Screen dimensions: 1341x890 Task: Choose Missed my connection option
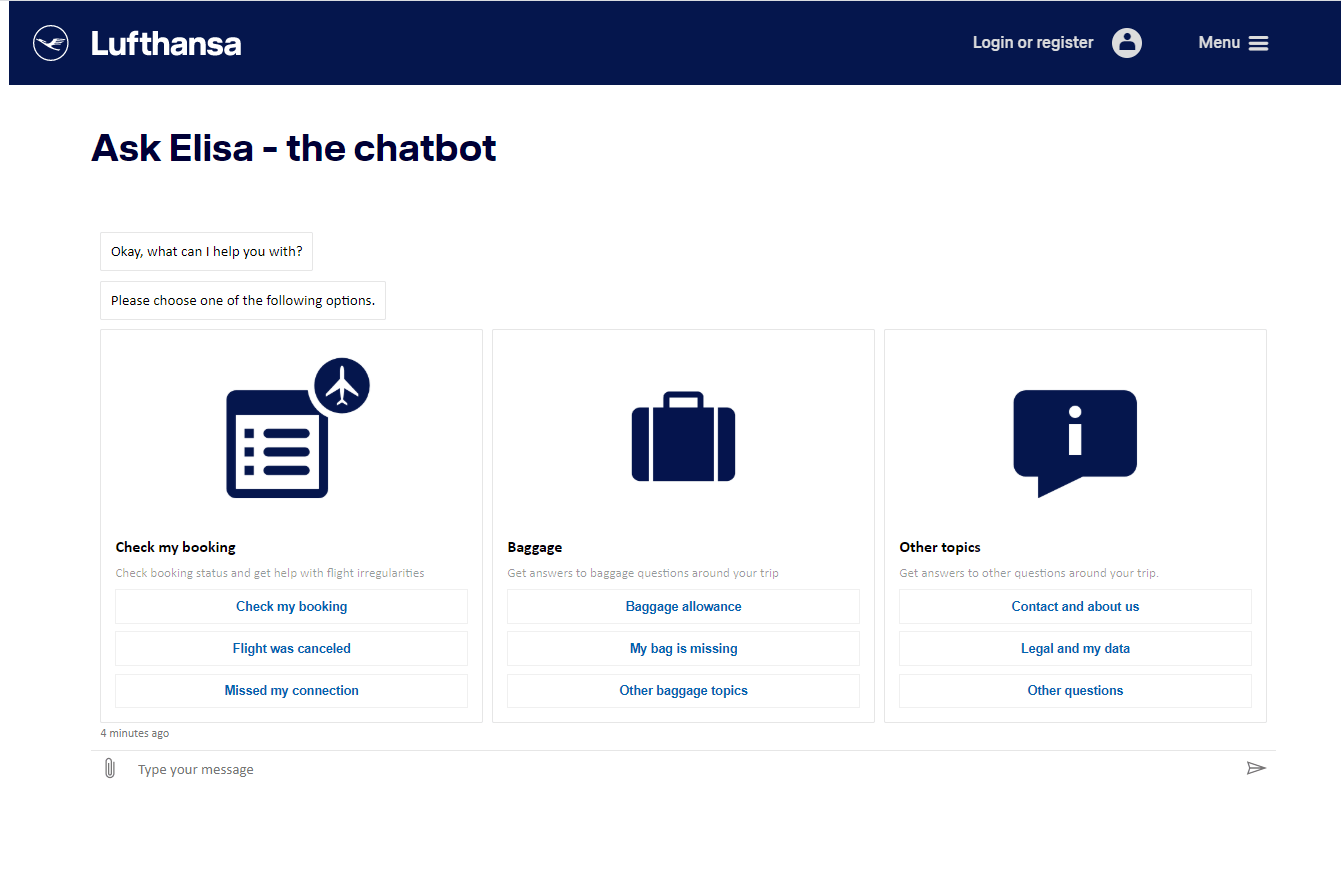292,690
